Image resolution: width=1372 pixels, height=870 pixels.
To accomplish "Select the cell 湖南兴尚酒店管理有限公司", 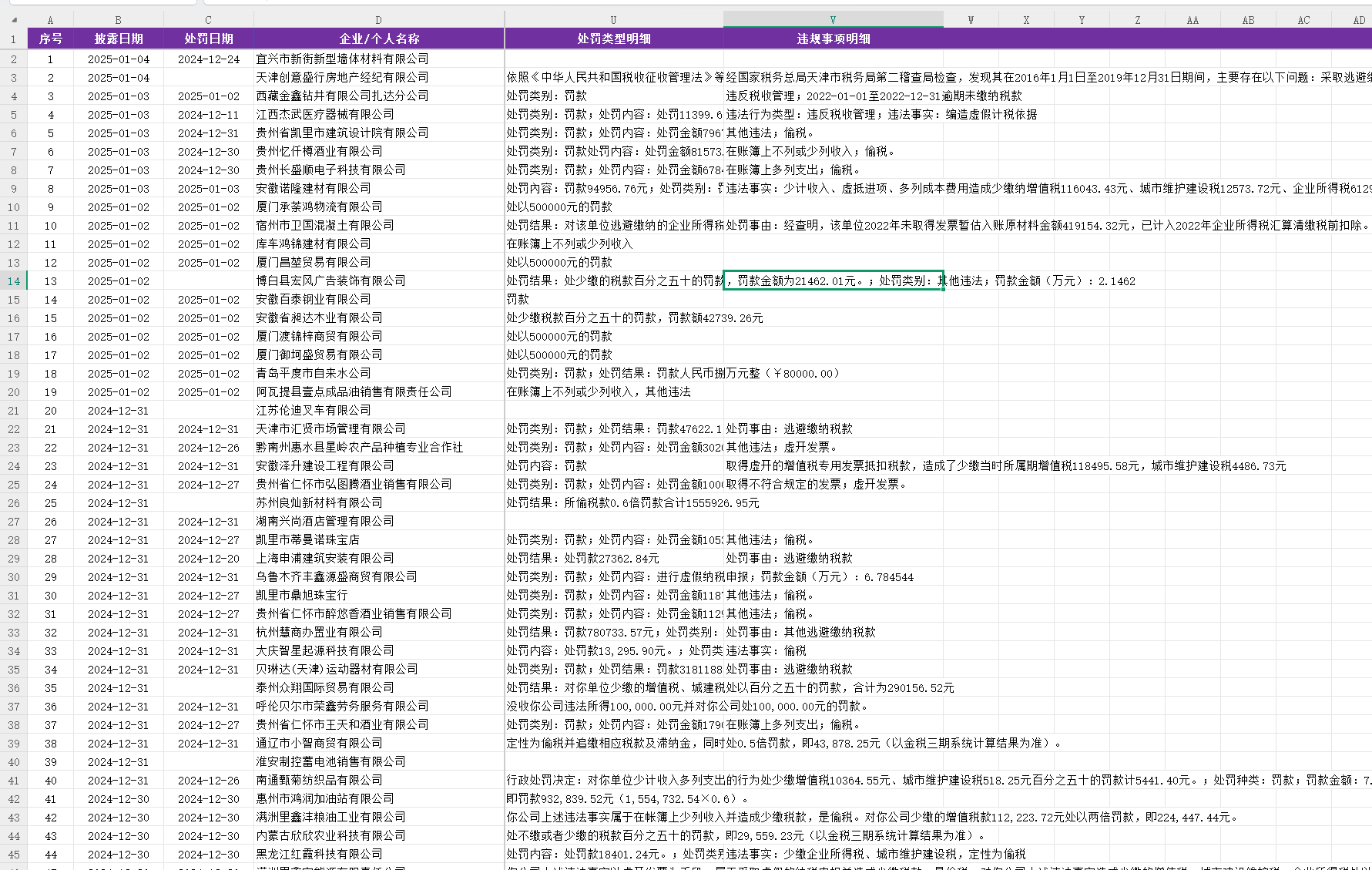I will pyautogui.click(x=378, y=522).
